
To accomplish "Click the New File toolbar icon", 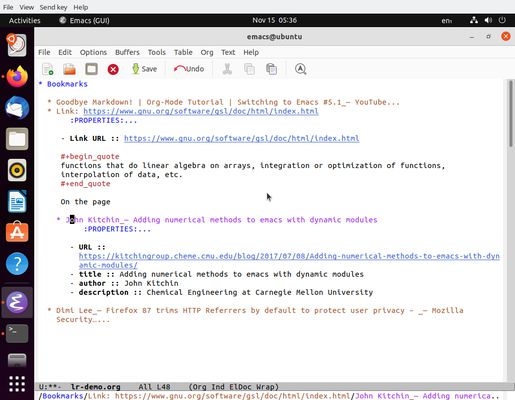I will point(48,69).
